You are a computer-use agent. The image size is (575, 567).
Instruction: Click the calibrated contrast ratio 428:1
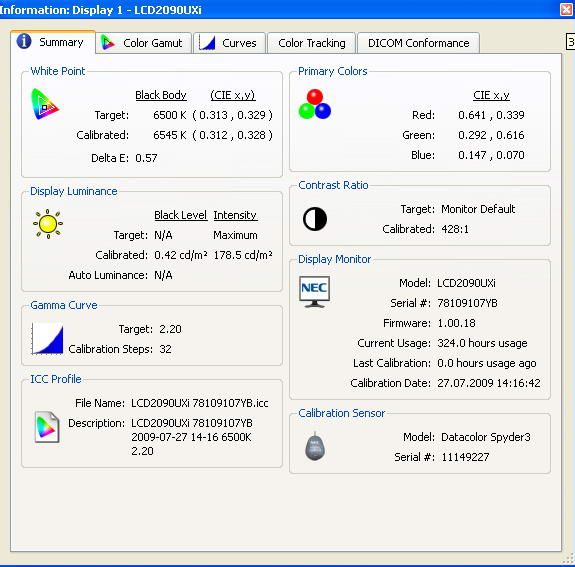455,229
